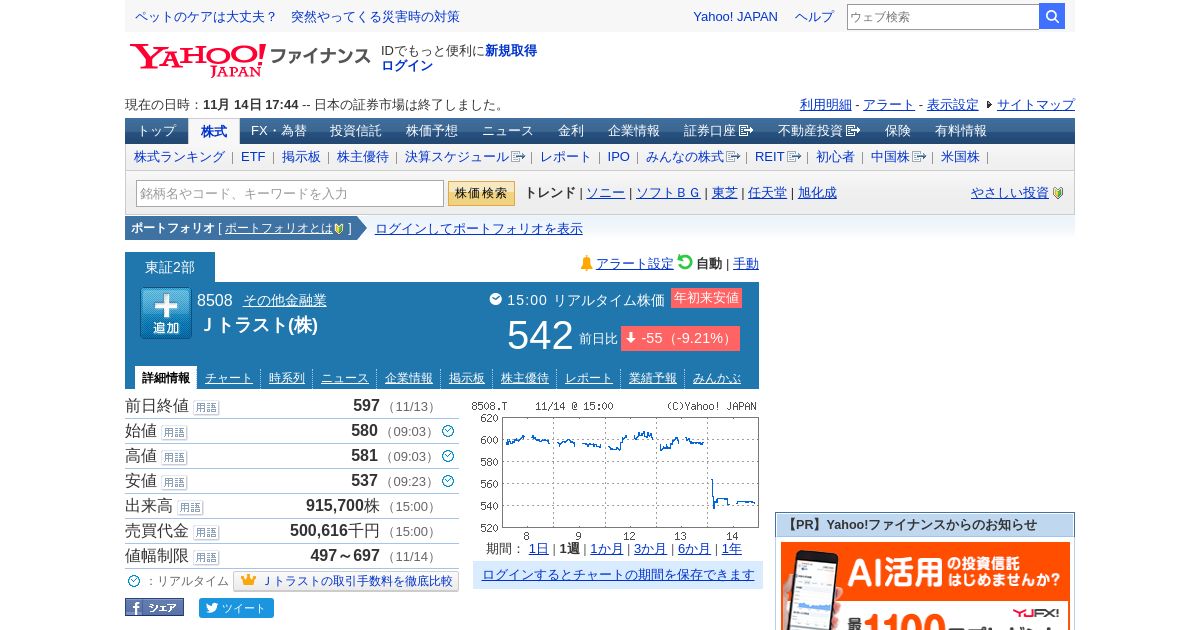Open the やさしい投資 link

1010,193
